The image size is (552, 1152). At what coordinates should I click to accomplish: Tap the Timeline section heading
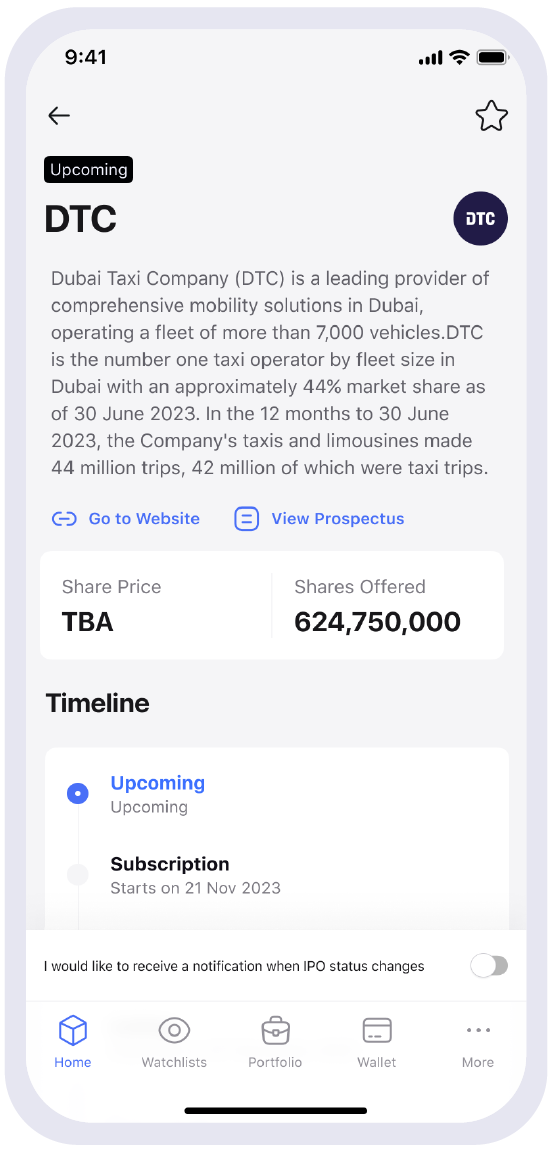coord(98,703)
